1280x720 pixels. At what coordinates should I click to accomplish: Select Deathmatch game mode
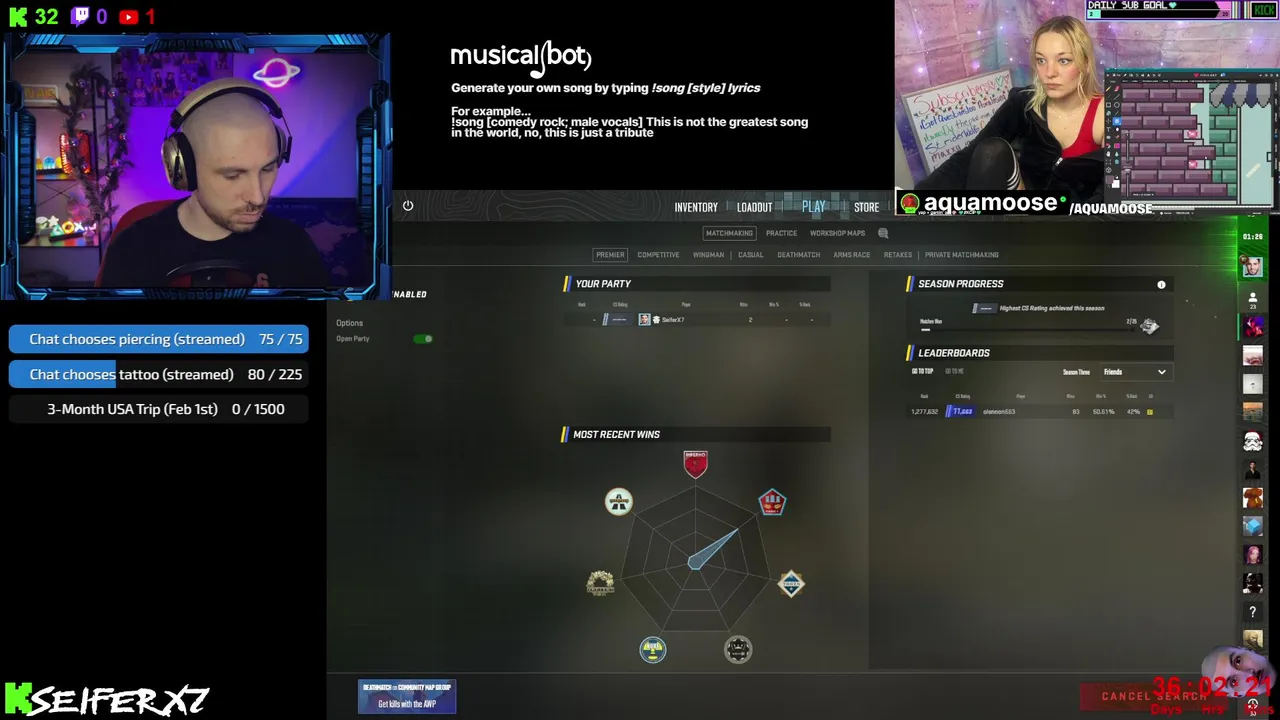point(798,255)
